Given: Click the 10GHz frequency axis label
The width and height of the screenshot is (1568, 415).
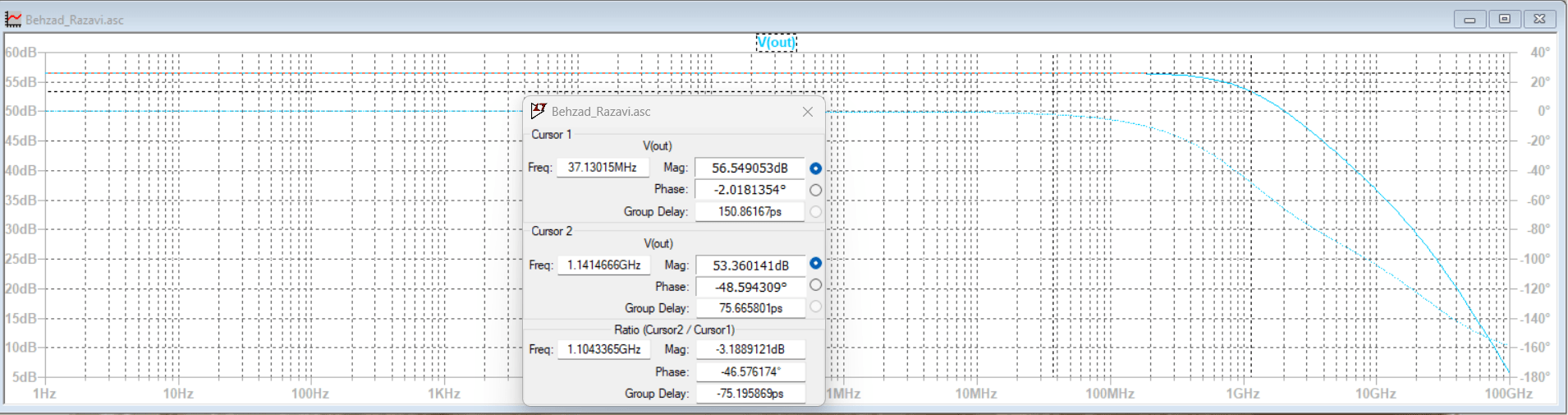Looking at the screenshot, I should [1375, 394].
